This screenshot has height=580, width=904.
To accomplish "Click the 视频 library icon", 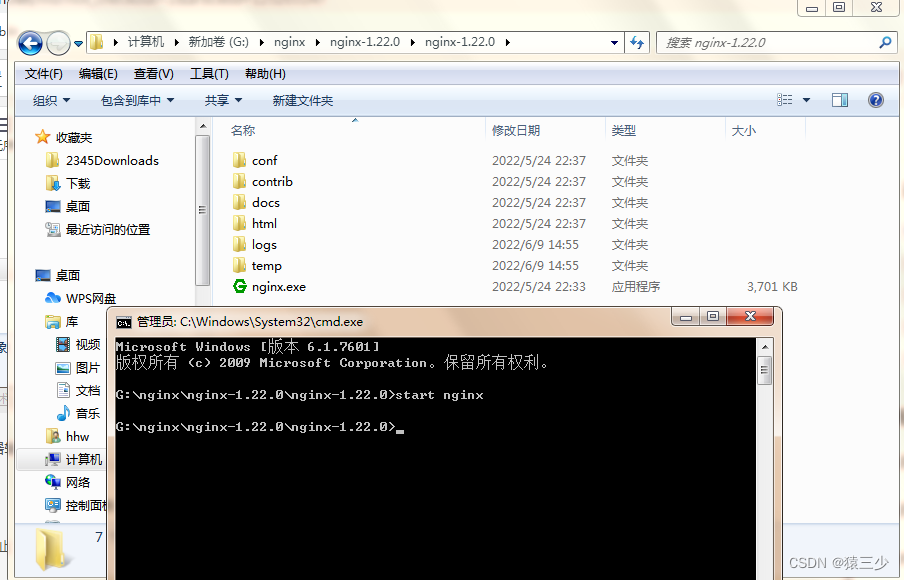I will coord(63,344).
